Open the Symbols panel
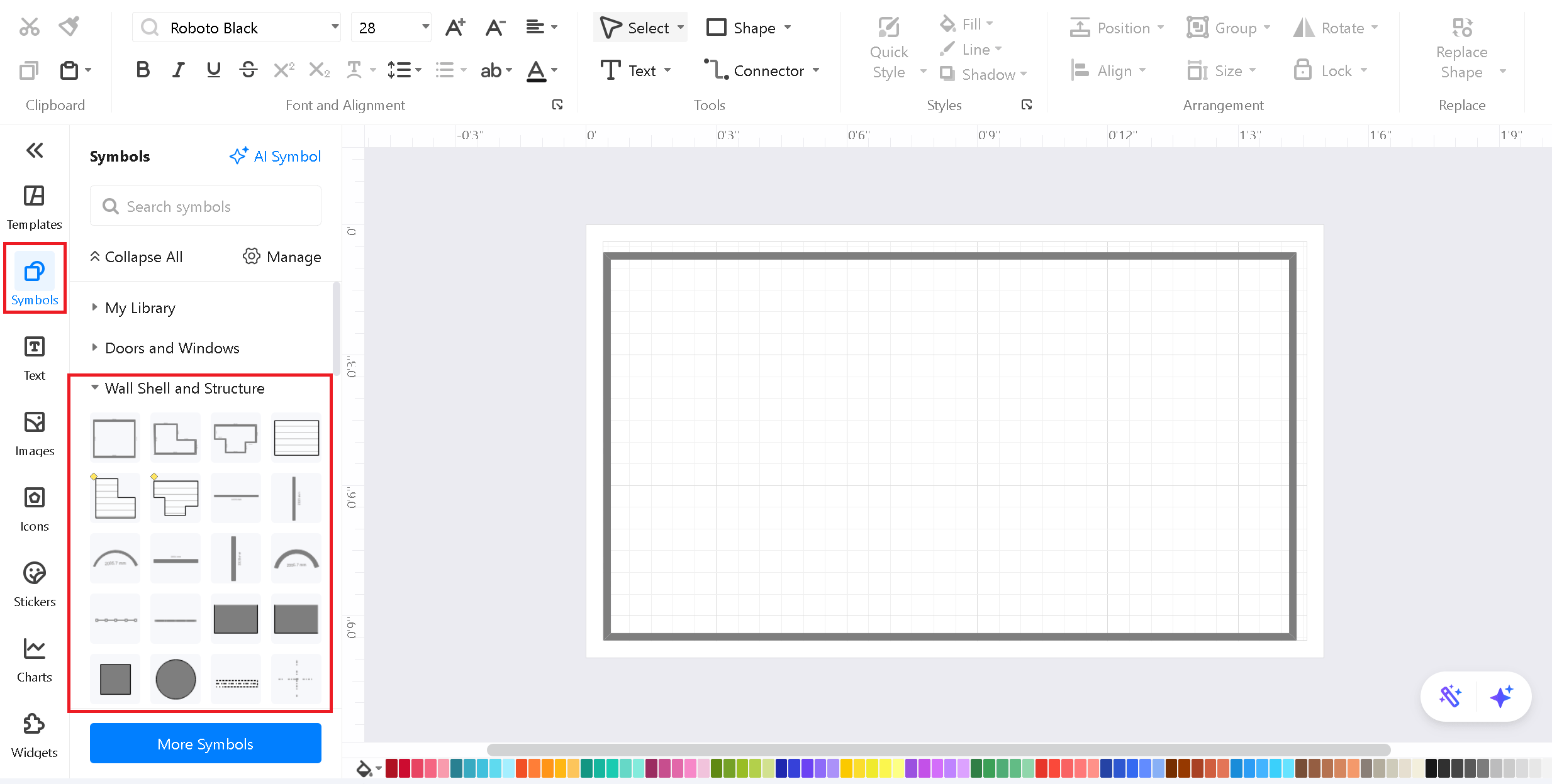Viewport: 1552px width, 784px height. [35, 279]
